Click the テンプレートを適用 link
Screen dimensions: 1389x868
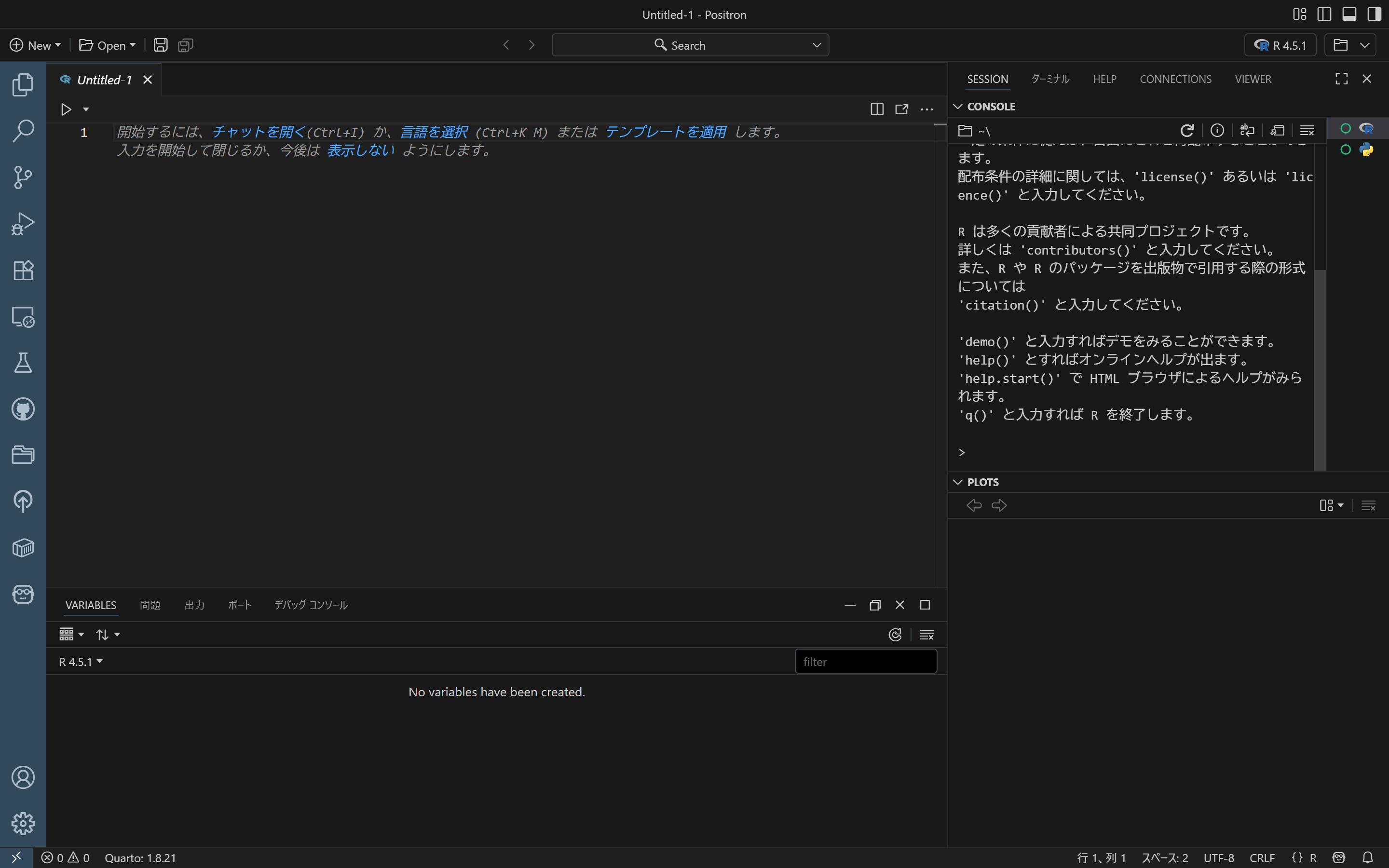point(665,132)
